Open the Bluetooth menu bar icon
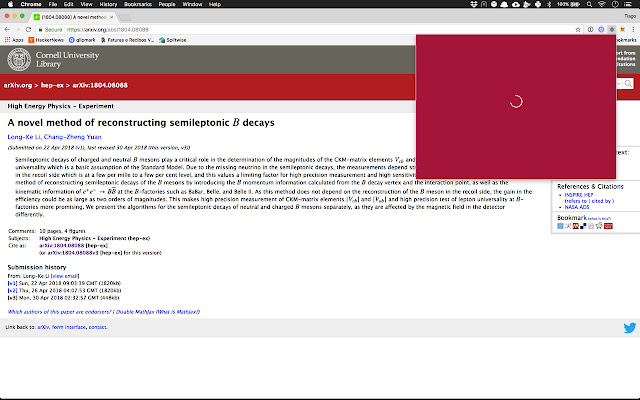This screenshot has width=640, height=400. coord(549,4)
